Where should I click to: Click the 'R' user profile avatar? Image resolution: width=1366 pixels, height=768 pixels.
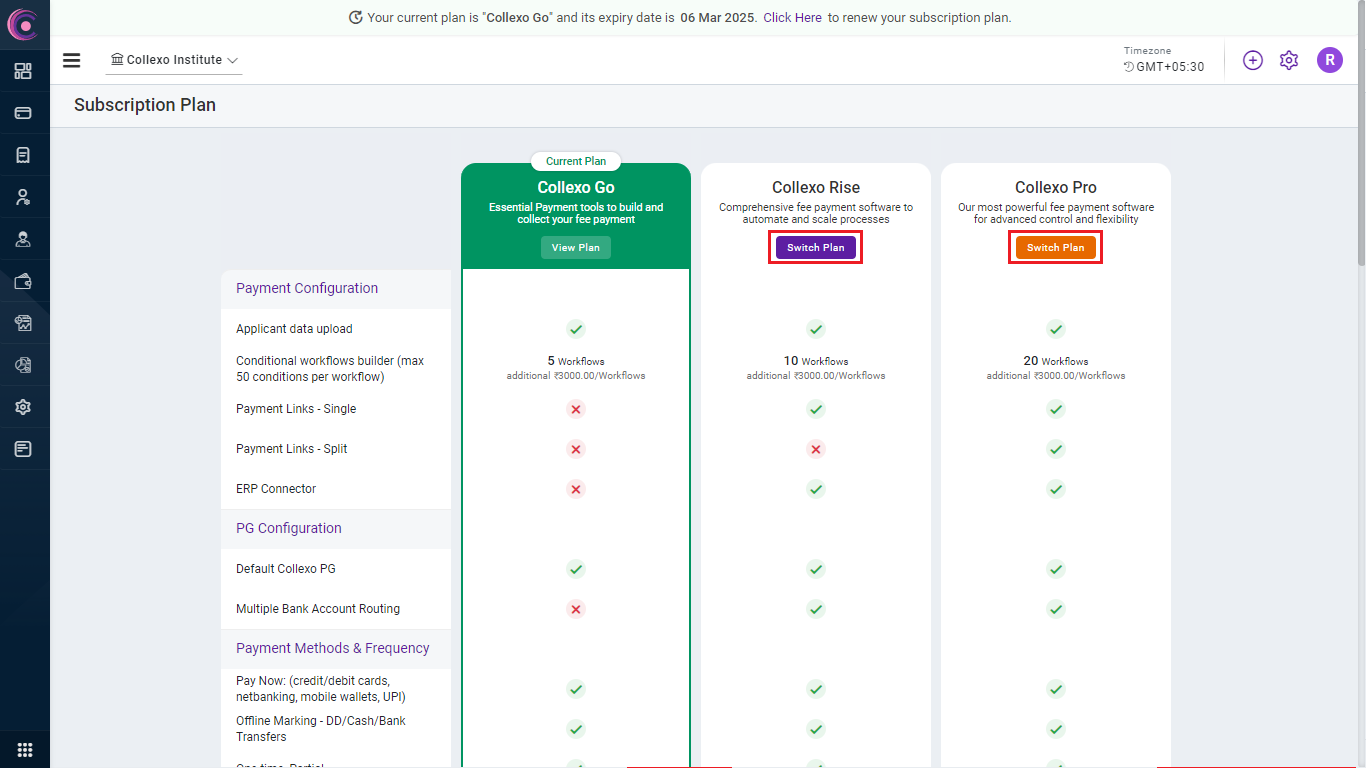click(x=1329, y=60)
